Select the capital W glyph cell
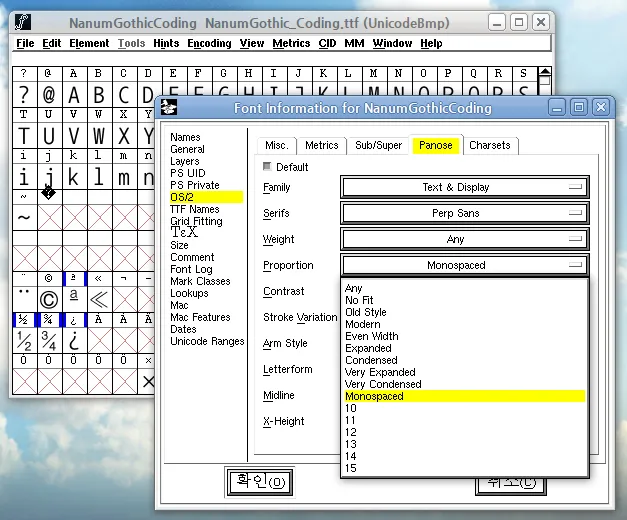 click(99, 136)
